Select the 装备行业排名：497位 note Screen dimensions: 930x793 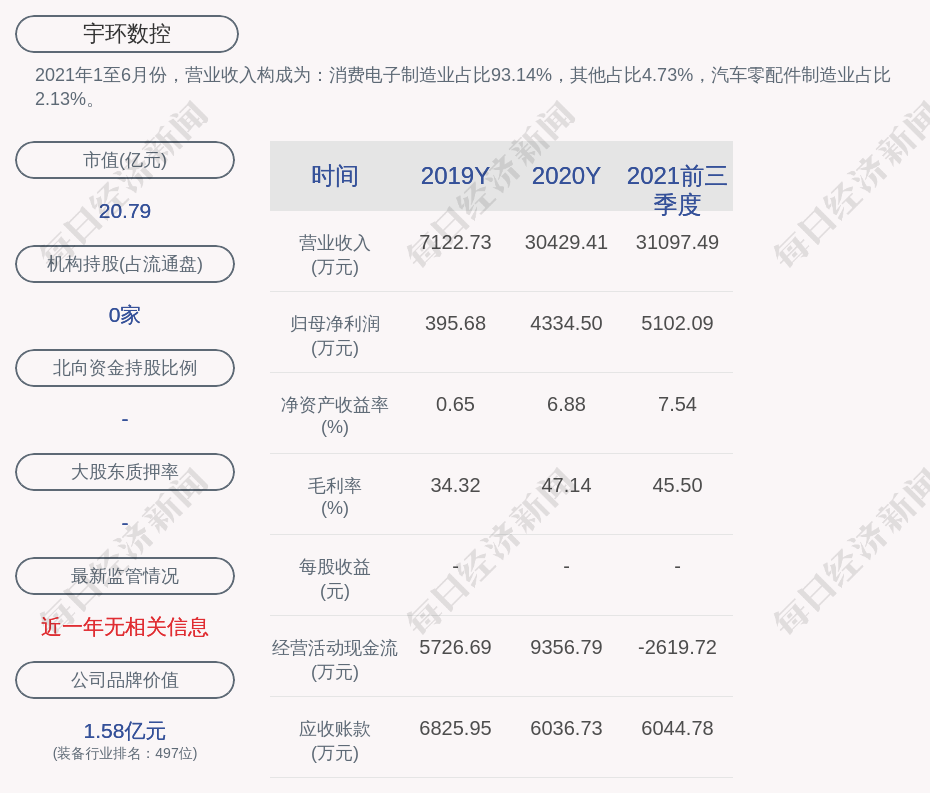pyautogui.click(x=125, y=753)
